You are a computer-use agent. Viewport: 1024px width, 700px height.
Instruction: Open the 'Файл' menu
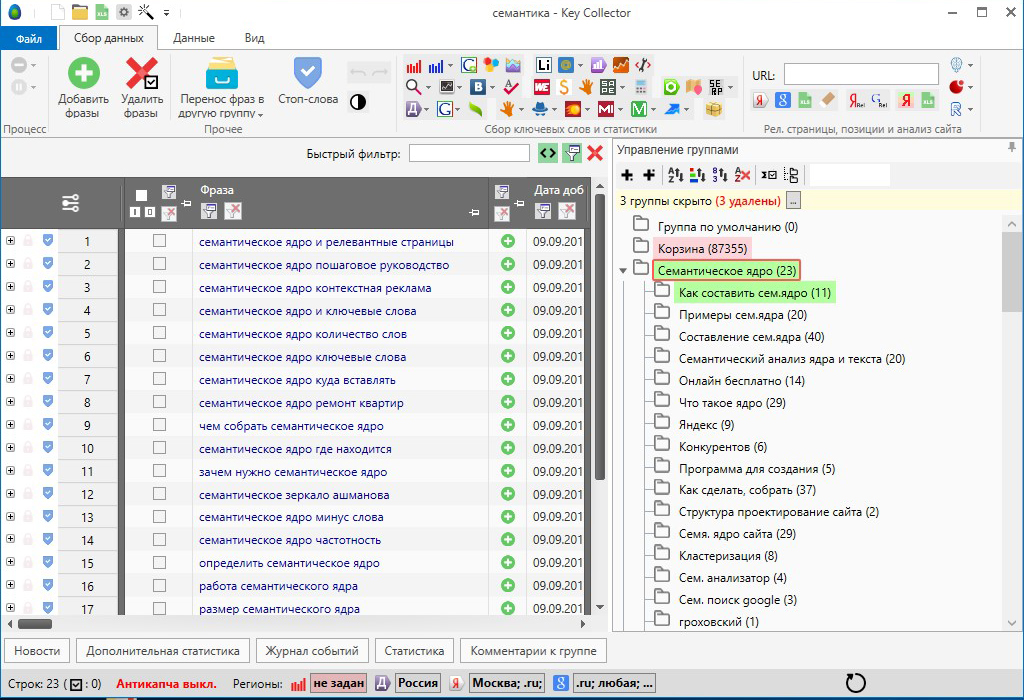point(29,39)
